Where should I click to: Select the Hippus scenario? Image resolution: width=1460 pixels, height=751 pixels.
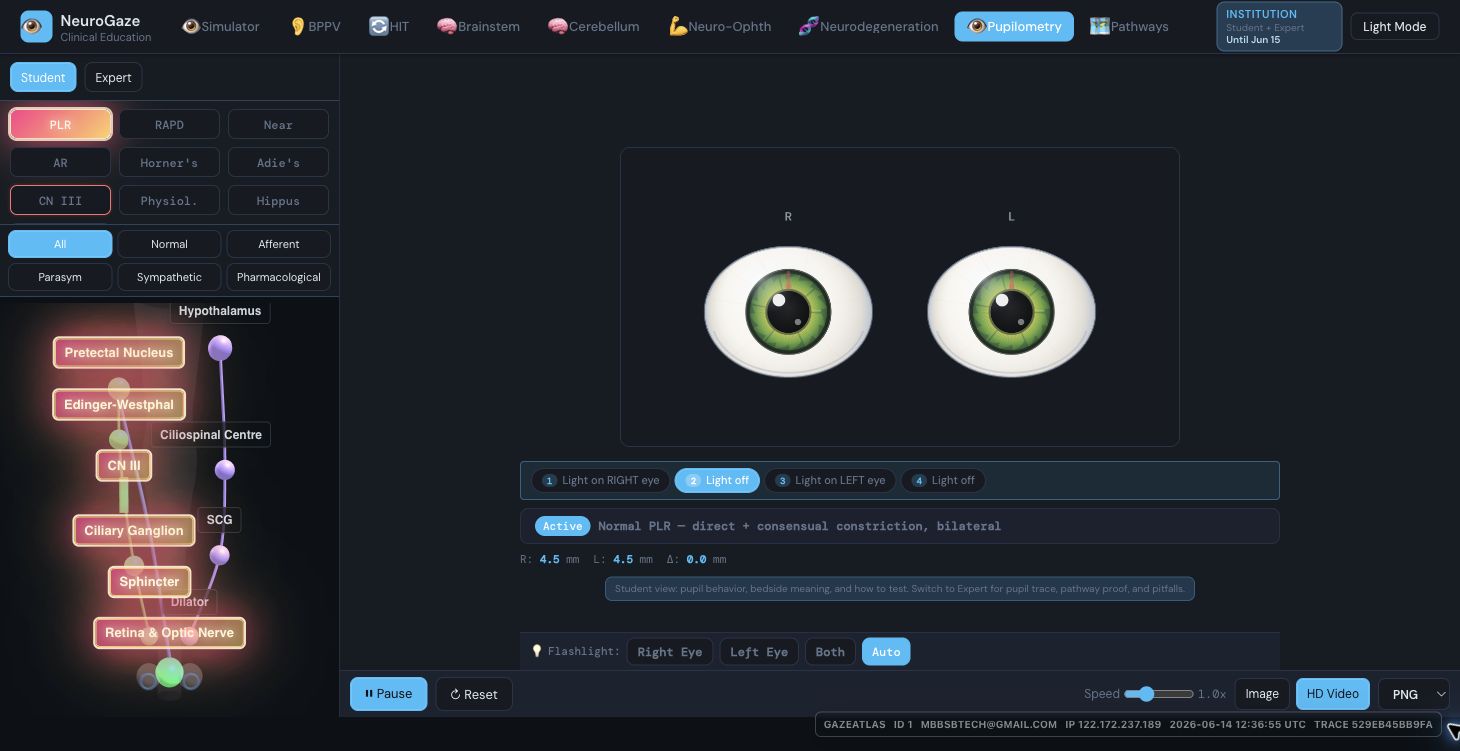pos(278,201)
